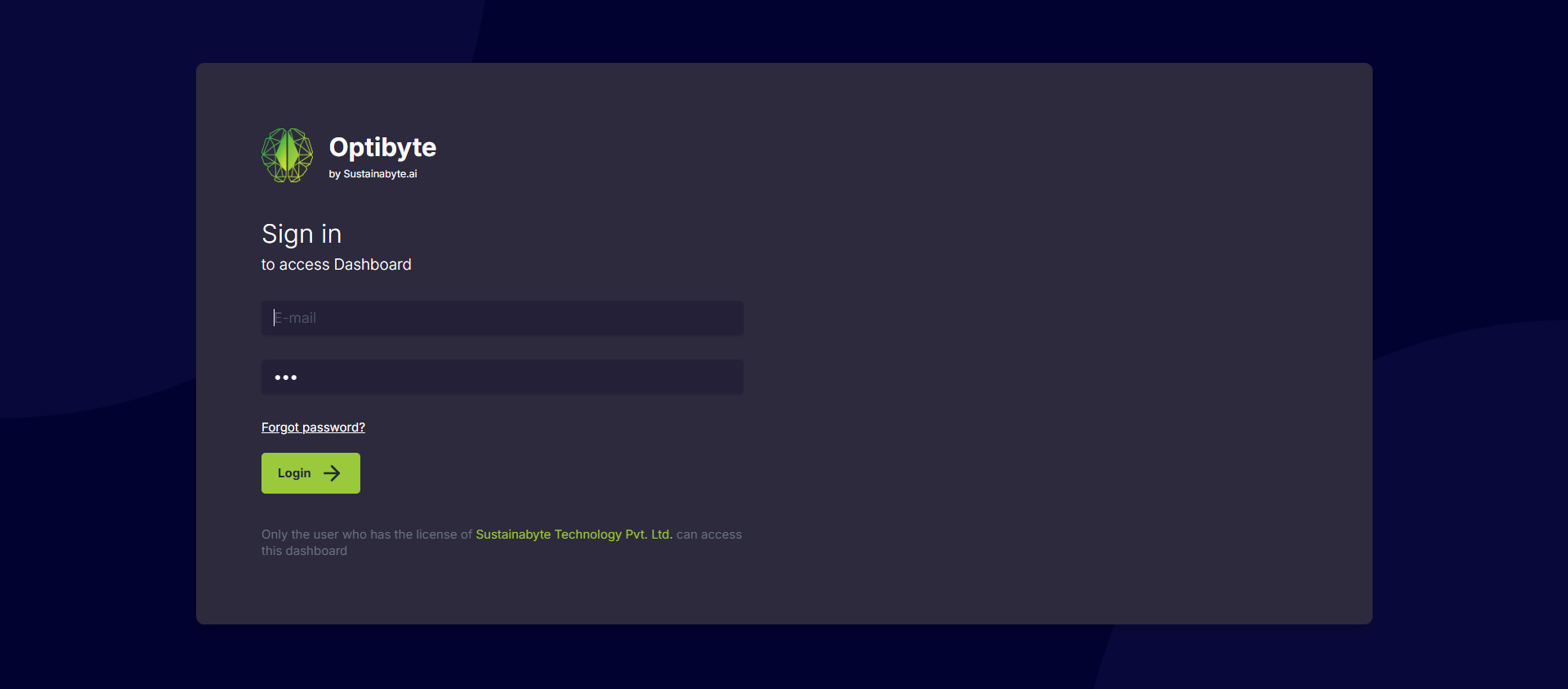Click the "can access" text after company name
The height and width of the screenshot is (689, 1568).
point(708,535)
